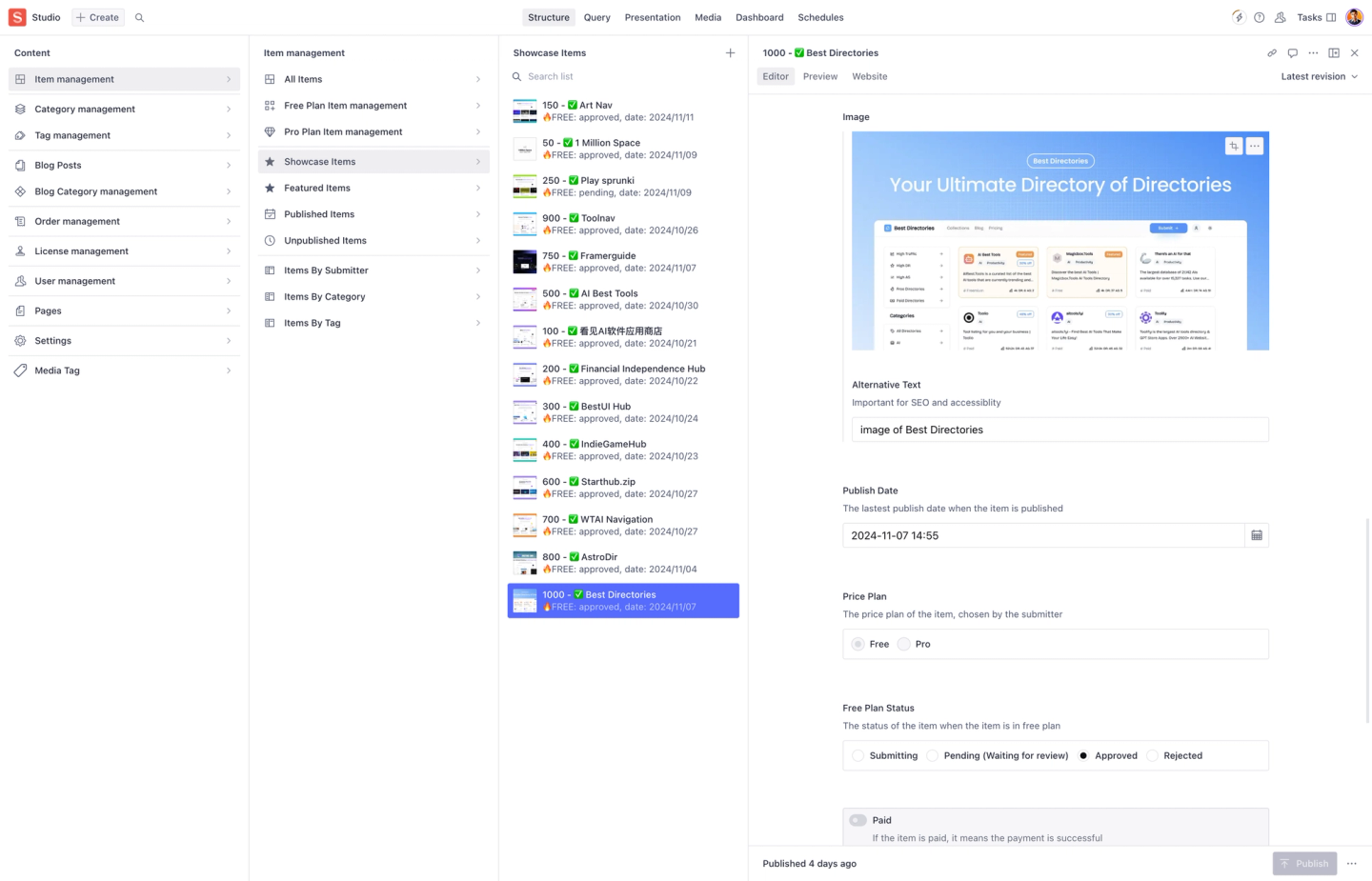Screen dimensions: 1372x881
Task: Expand the Items By Category list
Action: 477,296
